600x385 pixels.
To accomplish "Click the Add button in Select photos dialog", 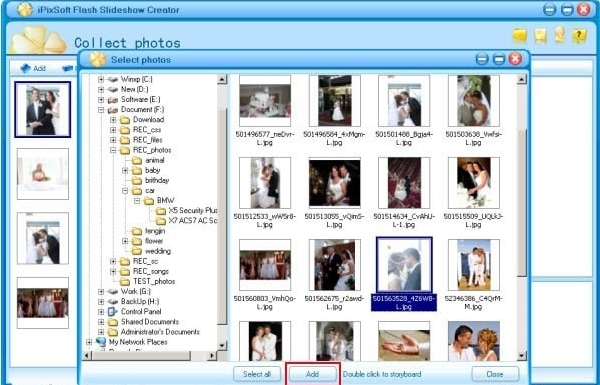I will [313, 374].
